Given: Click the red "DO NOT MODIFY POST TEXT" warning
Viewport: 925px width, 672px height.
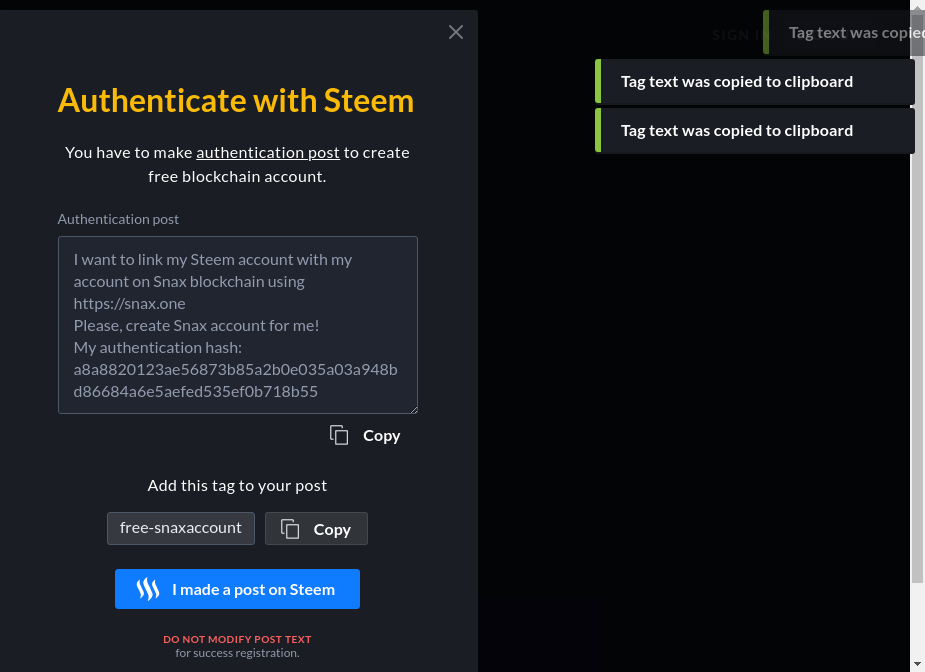Looking at the screenshot, I should (x=237, y=639).
